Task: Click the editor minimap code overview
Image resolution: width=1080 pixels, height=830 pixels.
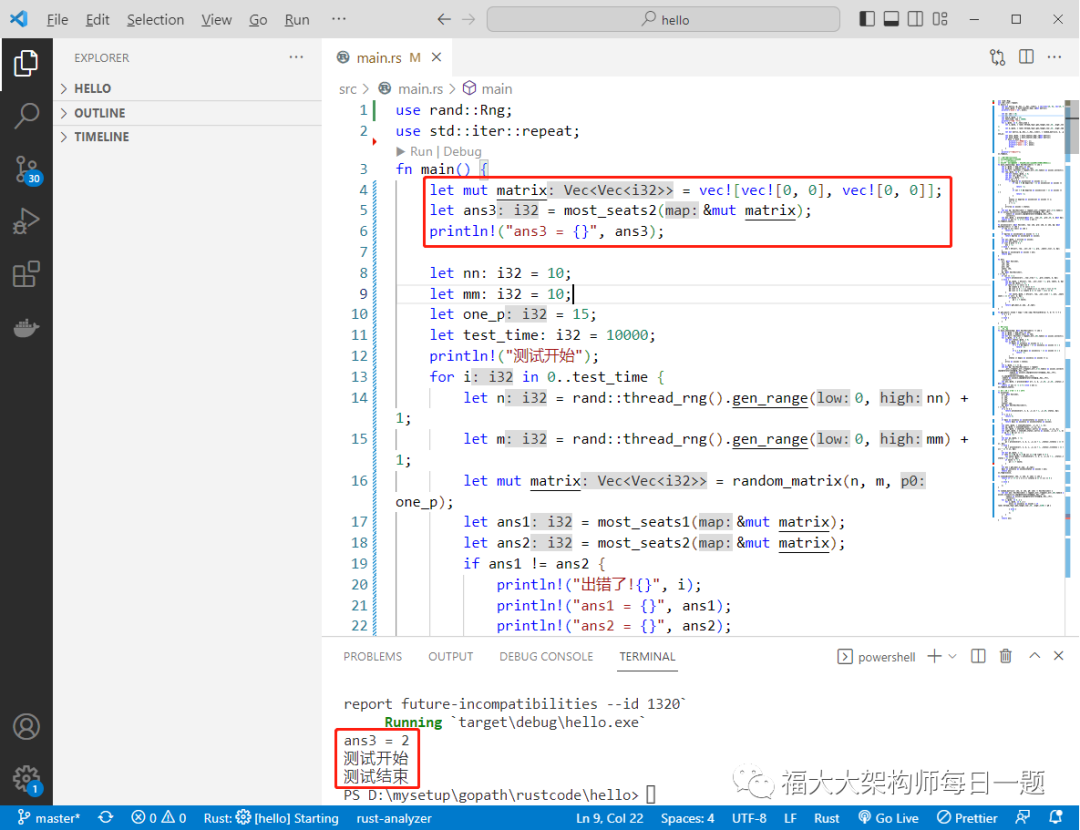Action: pyautogui.click(x=1028, y=310)
